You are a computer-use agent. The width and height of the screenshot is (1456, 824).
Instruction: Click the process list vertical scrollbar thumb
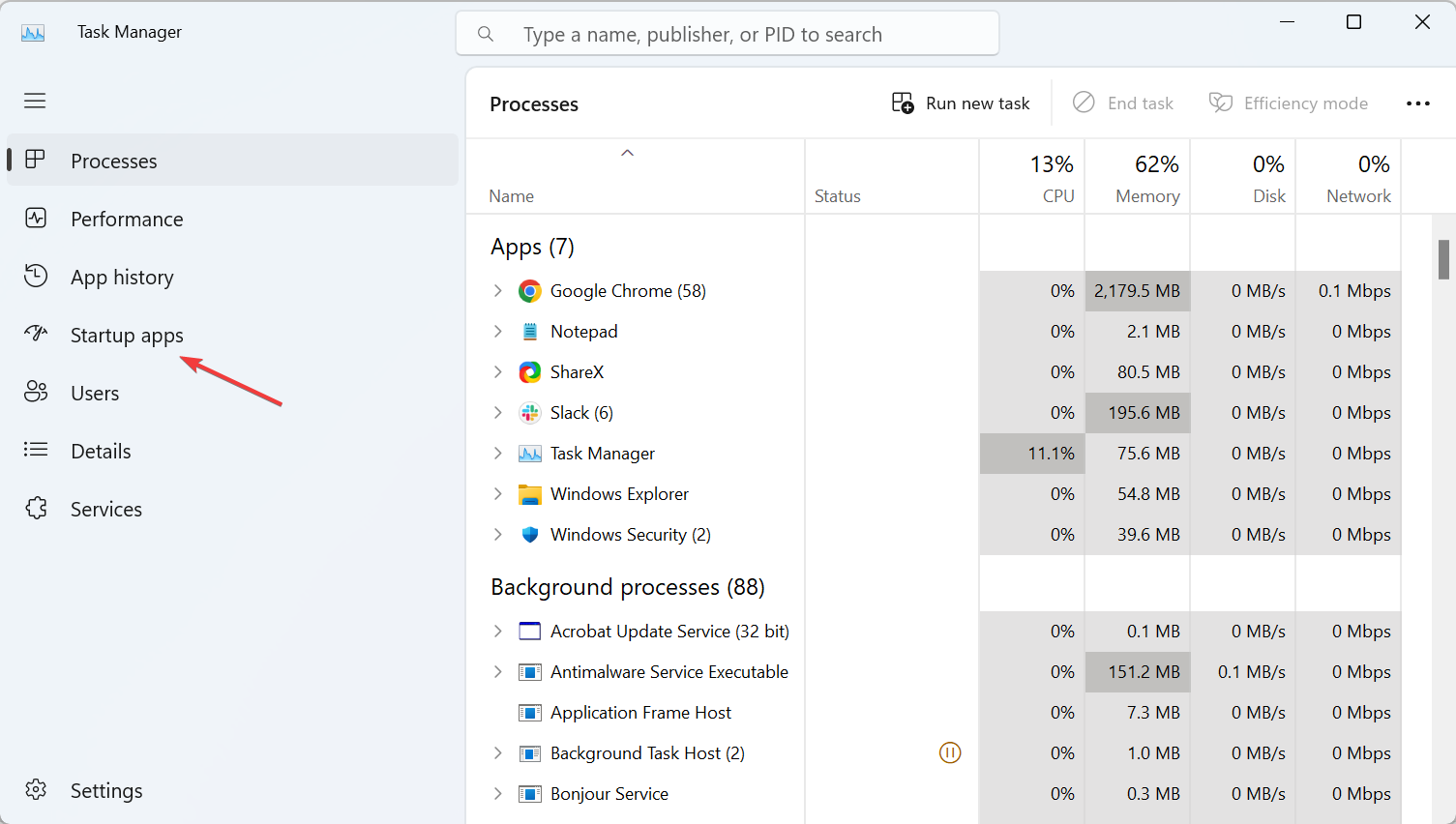tap(1443, 259)
